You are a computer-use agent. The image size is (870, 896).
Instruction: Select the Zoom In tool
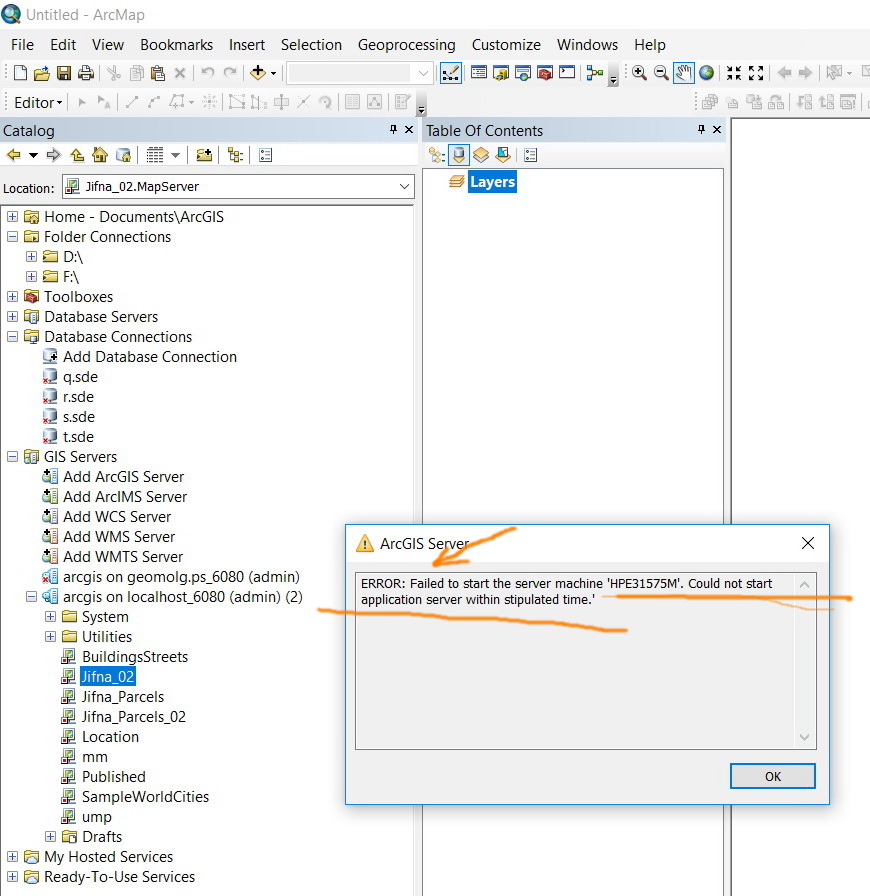(x=639, y=73)
